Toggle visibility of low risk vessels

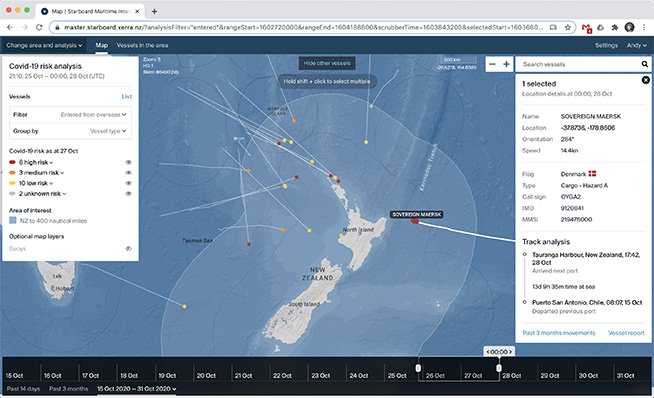(128, 183)
